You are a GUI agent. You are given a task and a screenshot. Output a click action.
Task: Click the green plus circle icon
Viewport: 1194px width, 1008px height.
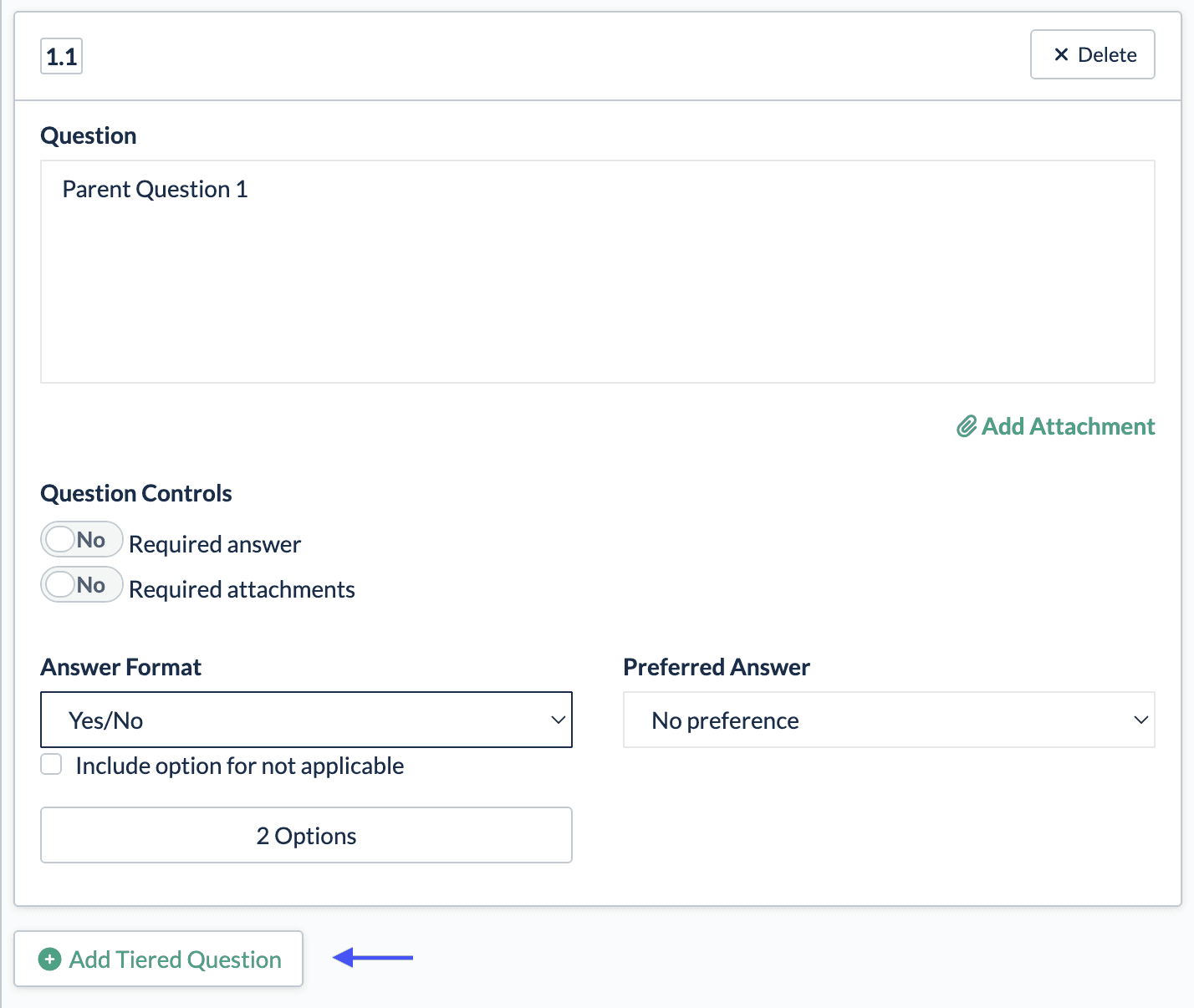tap(50, 960)
